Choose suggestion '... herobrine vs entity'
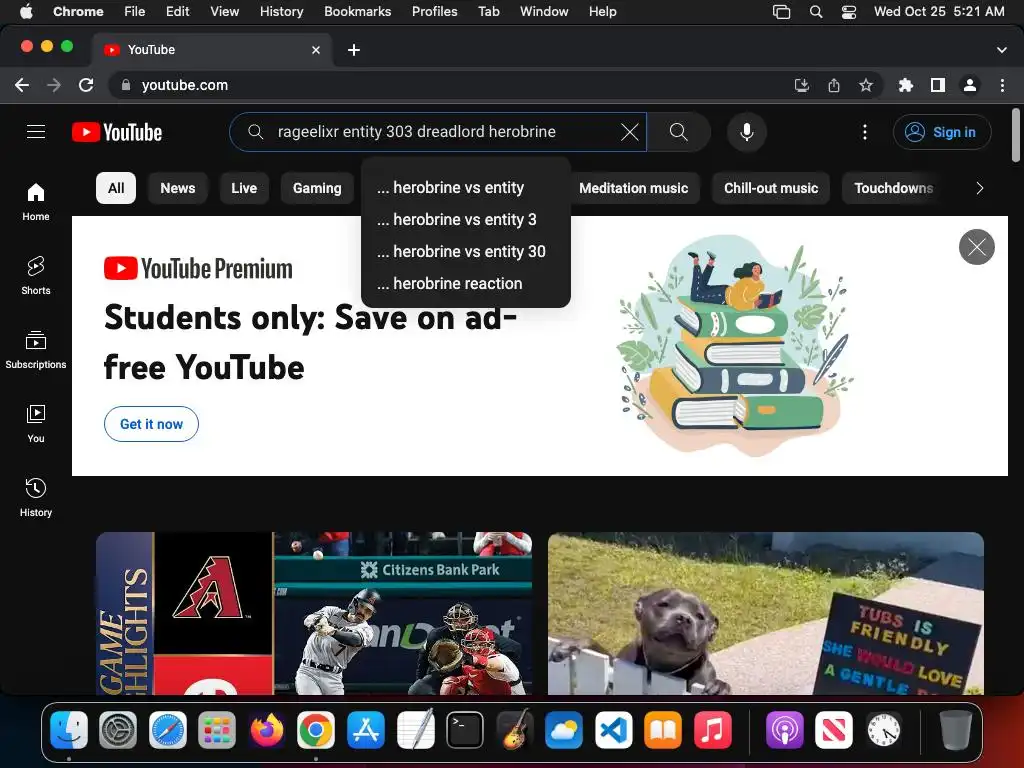 coord(466,187)
